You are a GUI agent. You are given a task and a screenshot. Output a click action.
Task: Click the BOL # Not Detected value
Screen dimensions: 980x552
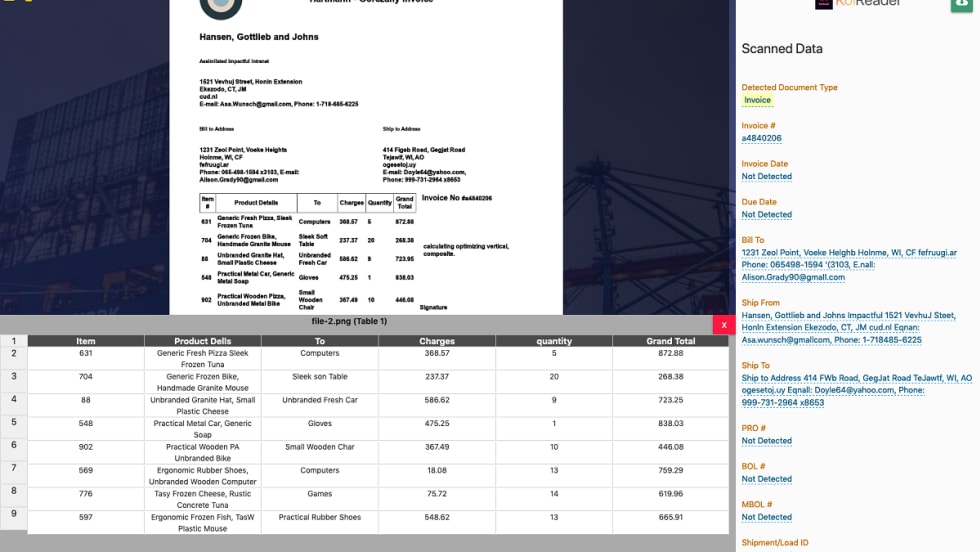(x=766, y=479)
